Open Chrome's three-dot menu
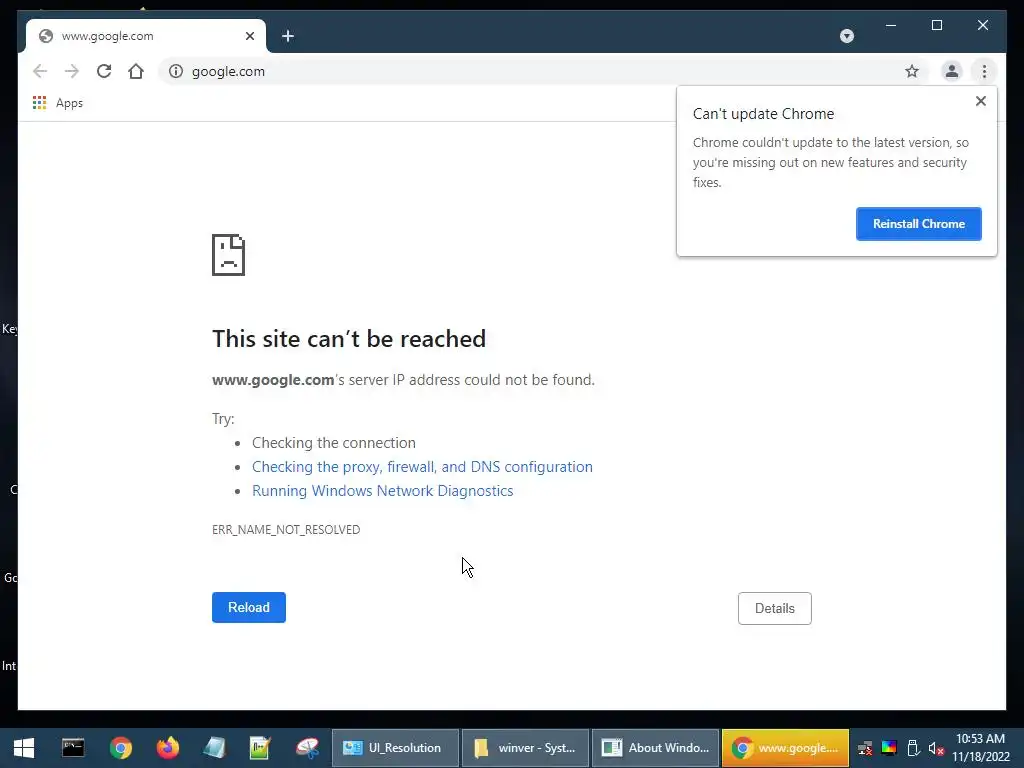Viewport: 1024px width, 768px height. click(x=984, y=71)
